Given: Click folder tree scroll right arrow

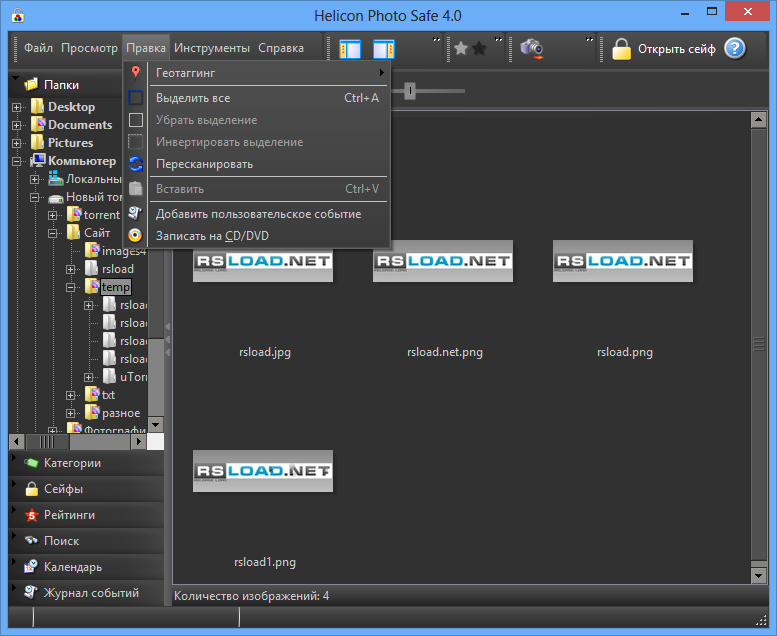Looking at the screenshot, I should pos(139,441).
